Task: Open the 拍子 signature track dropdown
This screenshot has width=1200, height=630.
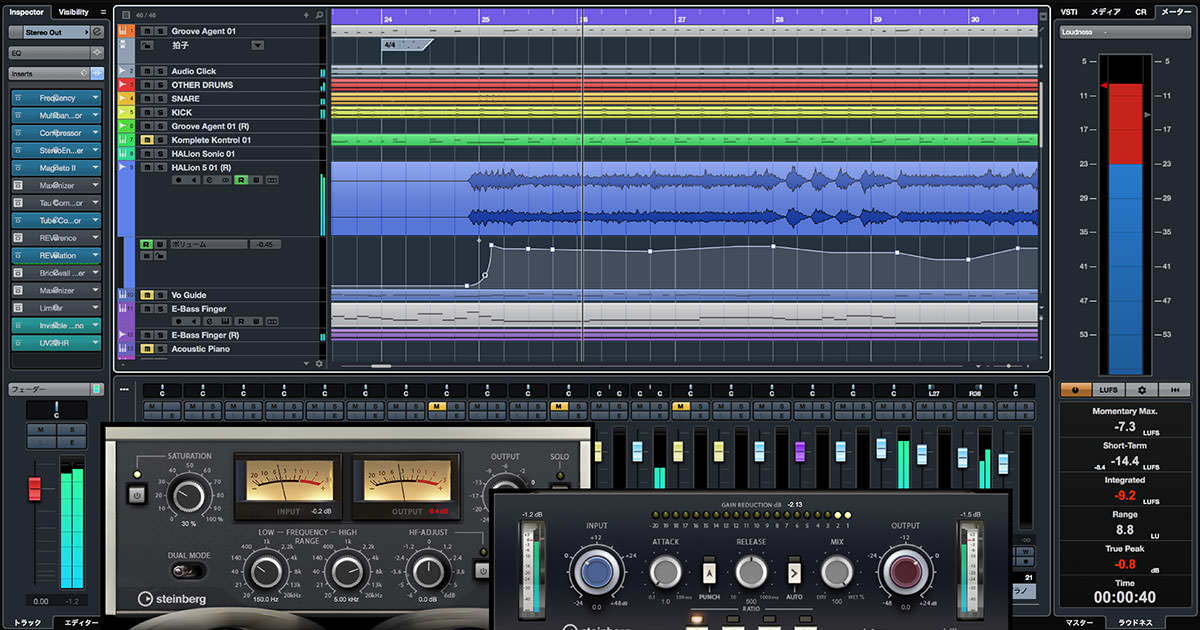Action: tap(257, 45)
